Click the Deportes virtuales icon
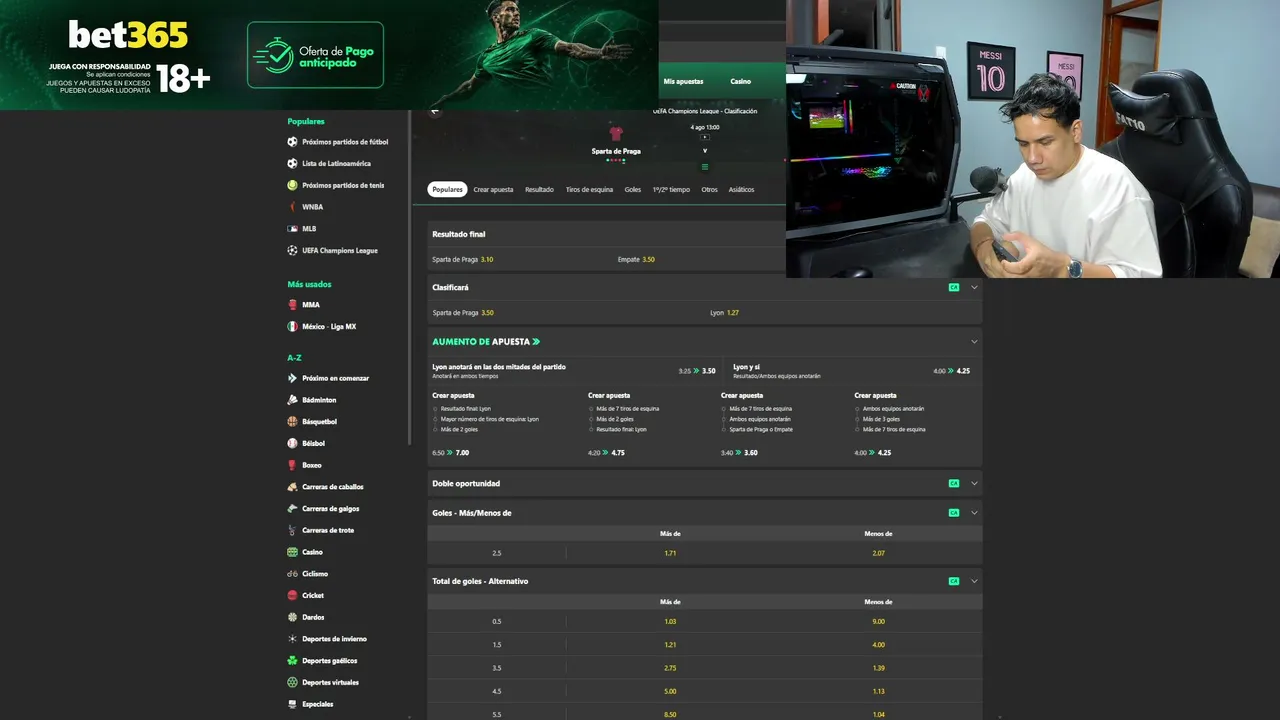Image resolution: width=1280 pixels, height=720 pixels. tap(292, 683)
